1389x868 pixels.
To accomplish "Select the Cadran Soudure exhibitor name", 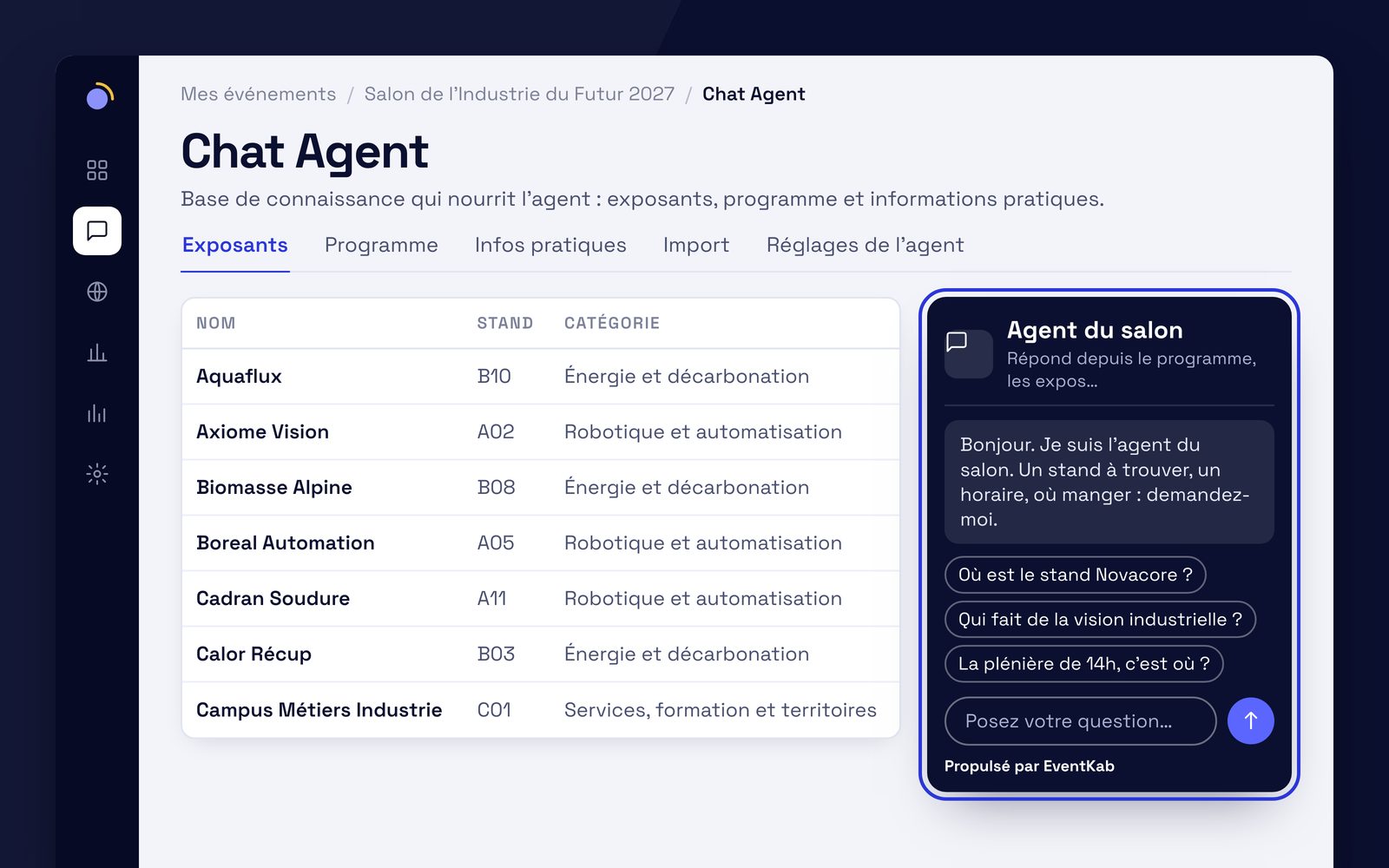I will click(x=273, y=598).
